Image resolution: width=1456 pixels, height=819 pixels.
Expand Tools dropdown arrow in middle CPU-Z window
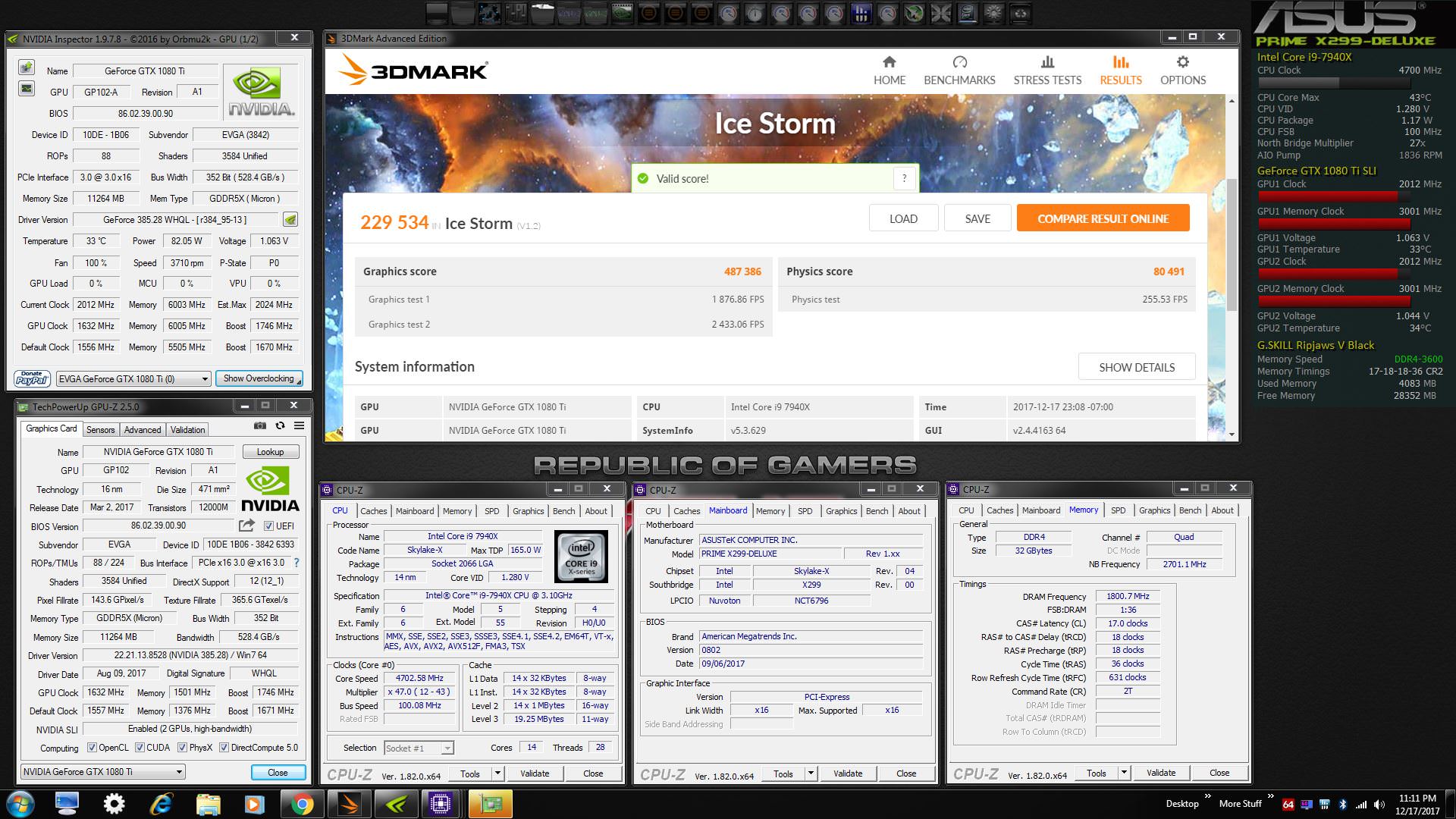click(811, 773)
